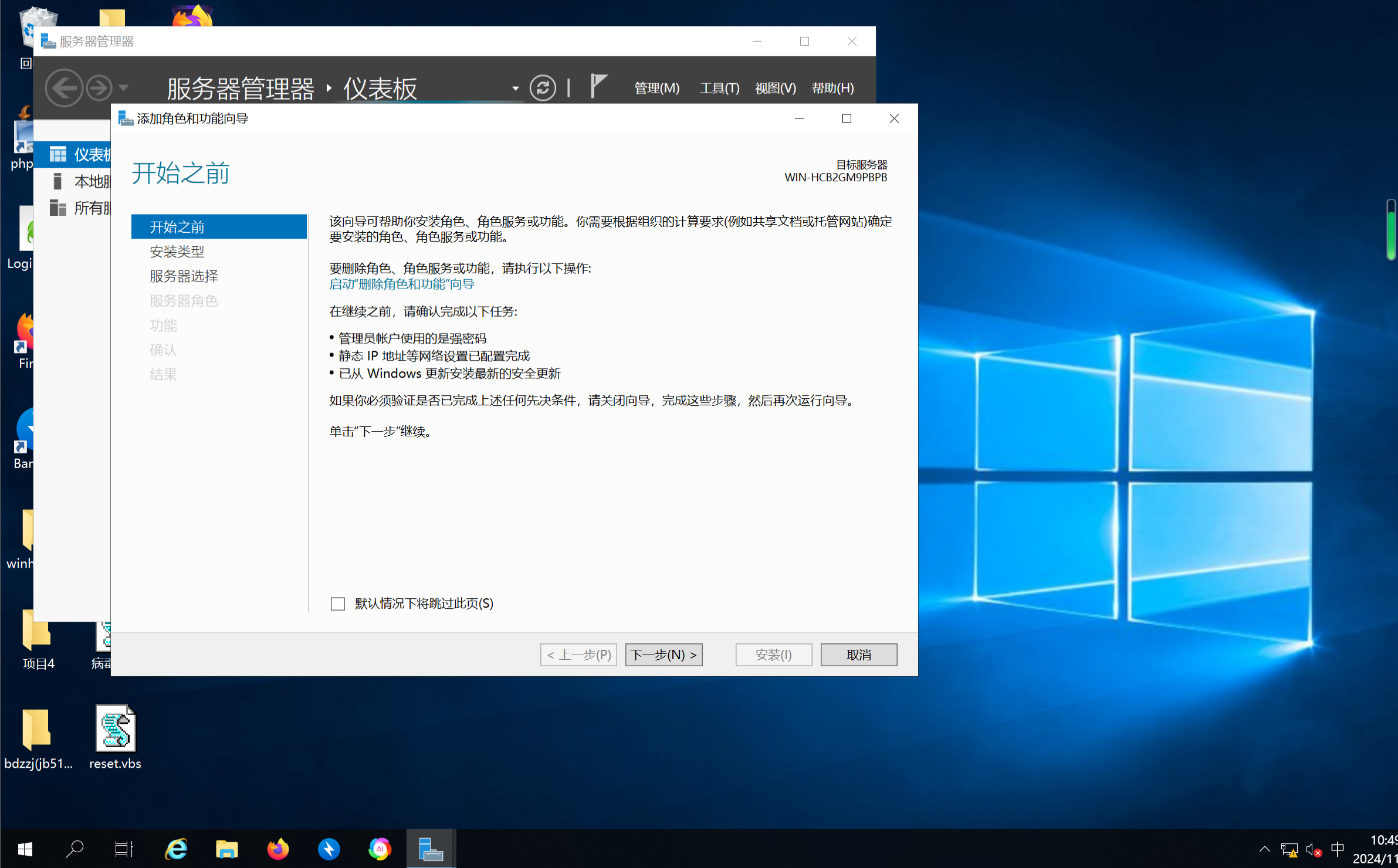Open the 帮助(H) menu
This screenshot has height=868, width=1398.
point(832,88)
